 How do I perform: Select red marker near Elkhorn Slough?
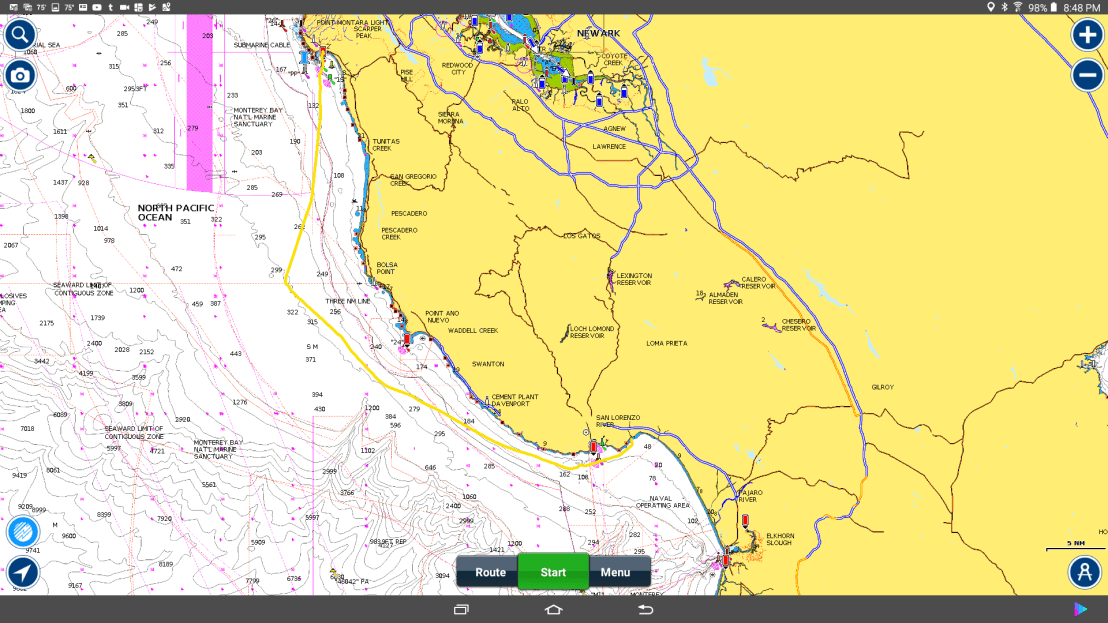click(745, 520)
